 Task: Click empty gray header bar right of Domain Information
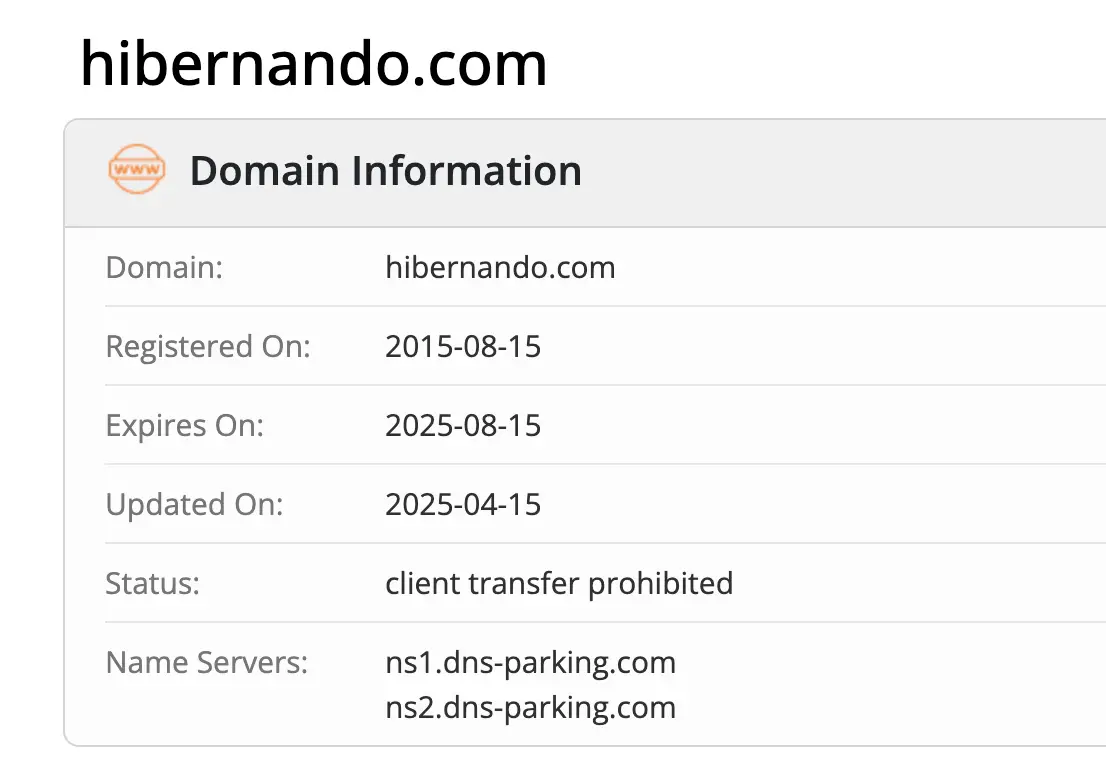pyautogui.click(x=850, y=171)
